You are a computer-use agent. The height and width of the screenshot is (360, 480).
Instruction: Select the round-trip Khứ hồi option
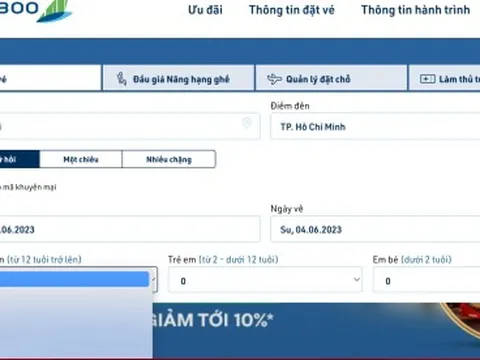point(20,159)
